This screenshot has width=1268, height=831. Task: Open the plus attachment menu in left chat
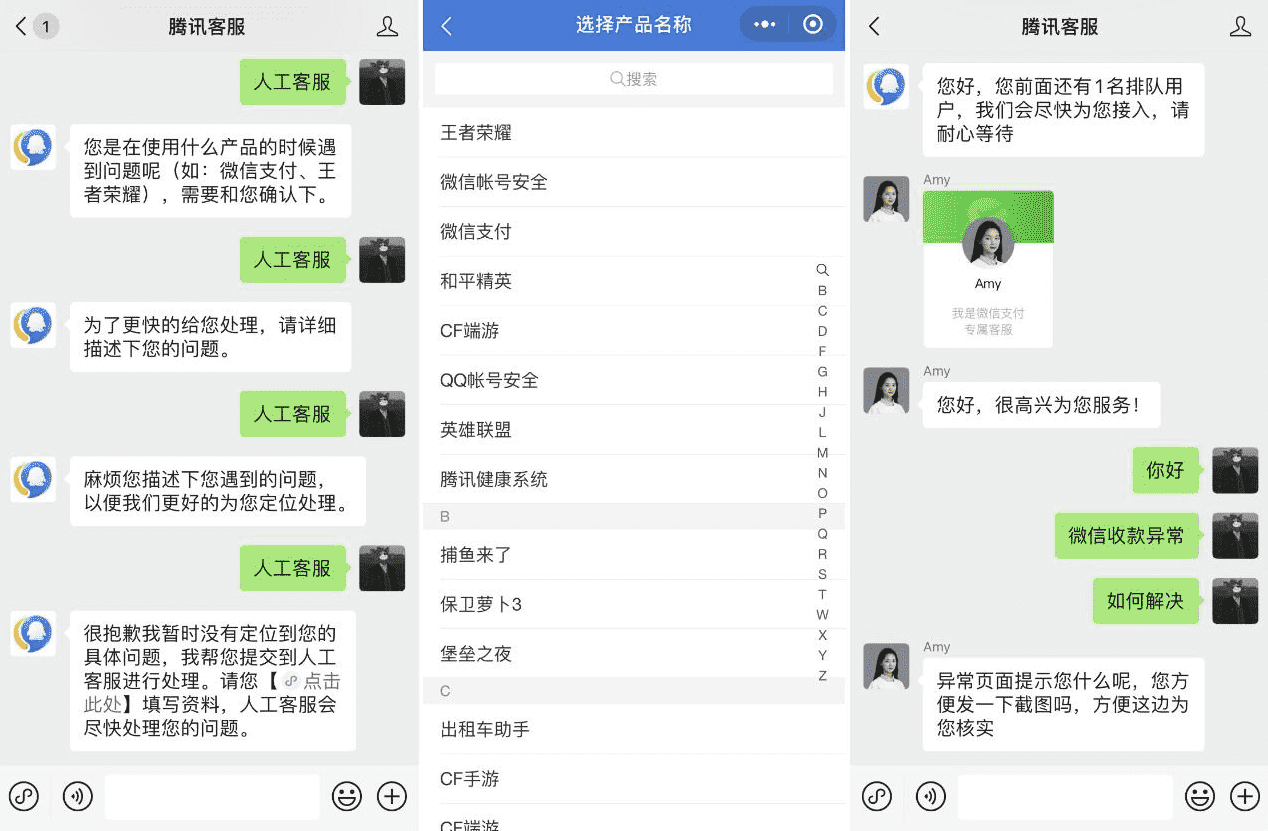coord(392,796)
